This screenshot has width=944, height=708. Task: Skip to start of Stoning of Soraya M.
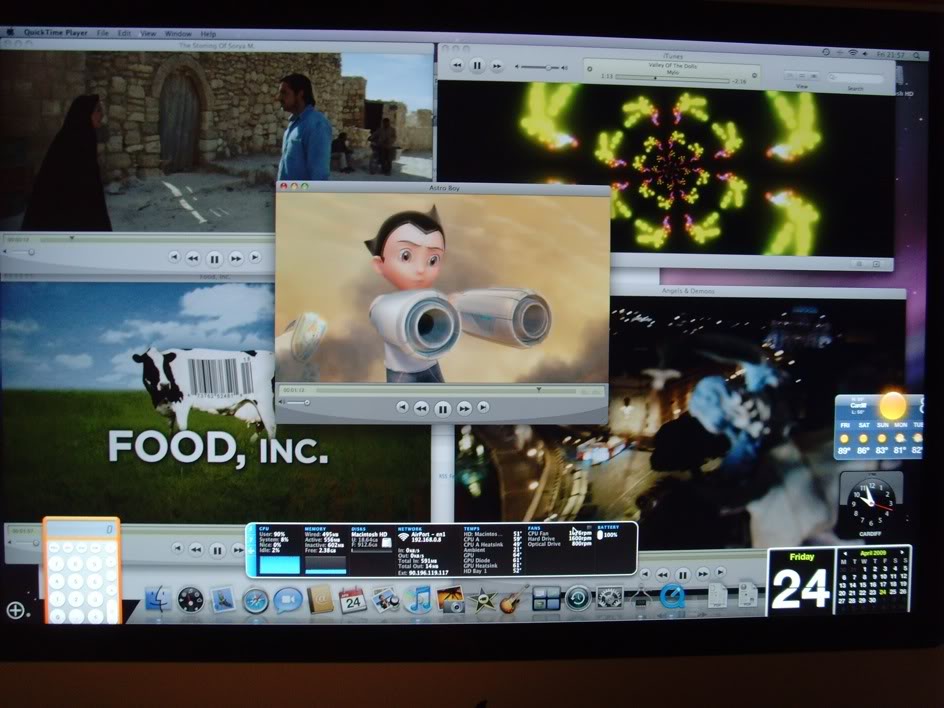tap(174, 257)
